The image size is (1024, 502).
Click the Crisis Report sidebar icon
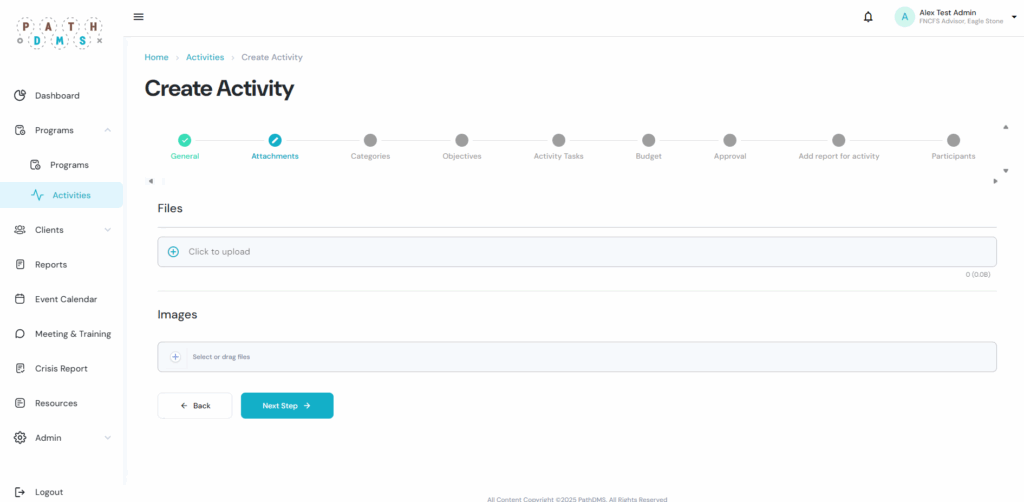pos(20,369)
